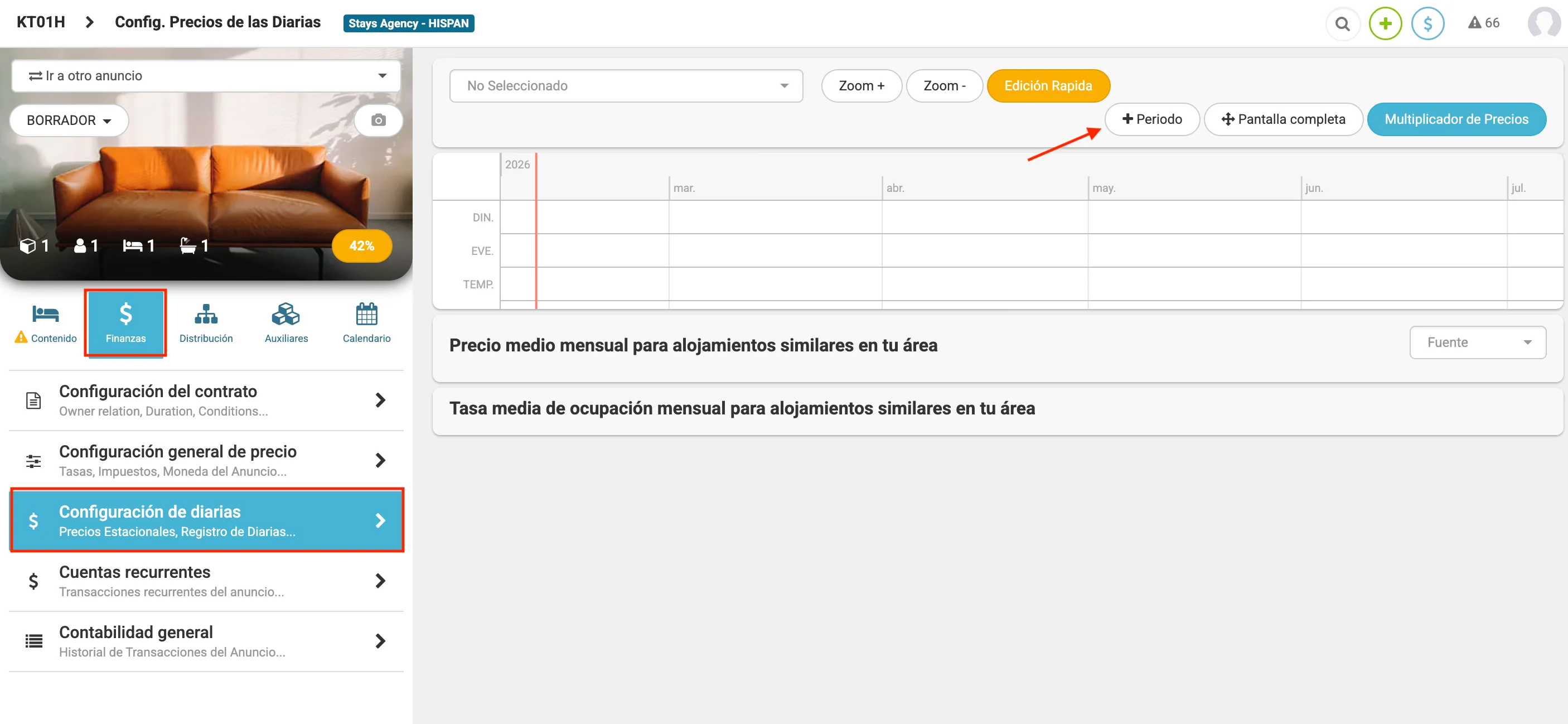Add a new Periodo
The width and height of the screenshot is (1568, 724).
pos(1151,119)
